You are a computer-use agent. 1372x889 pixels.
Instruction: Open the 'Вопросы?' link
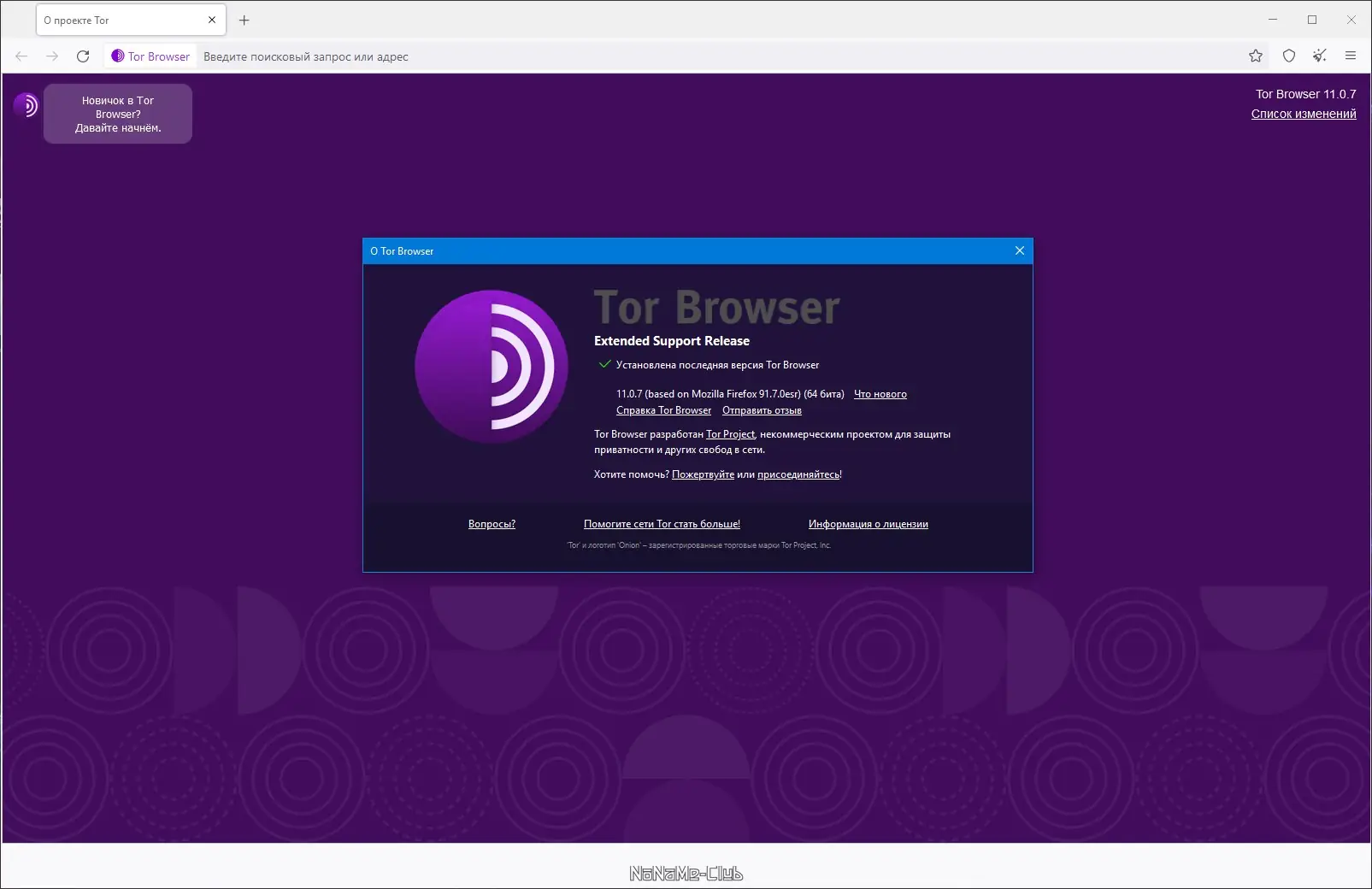pos(492,524)
